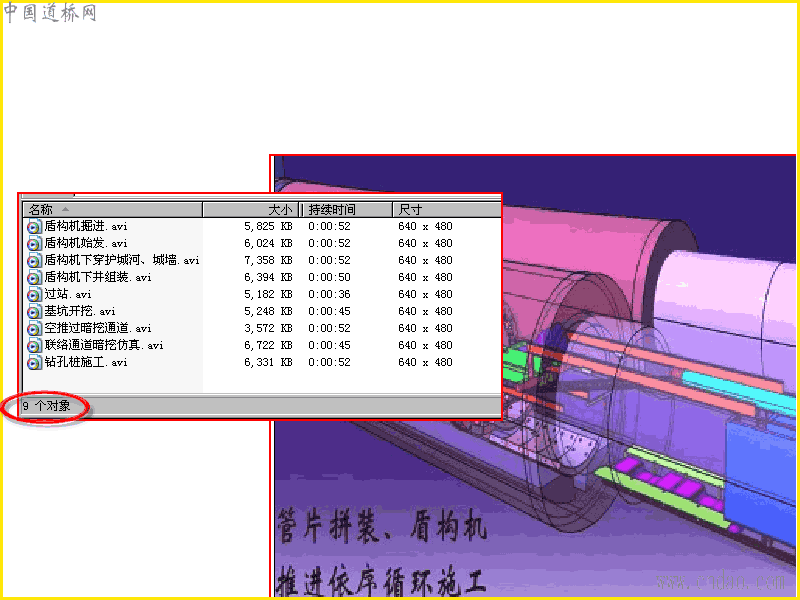Sort list by the 大小 column

click(x=251, y=210)
